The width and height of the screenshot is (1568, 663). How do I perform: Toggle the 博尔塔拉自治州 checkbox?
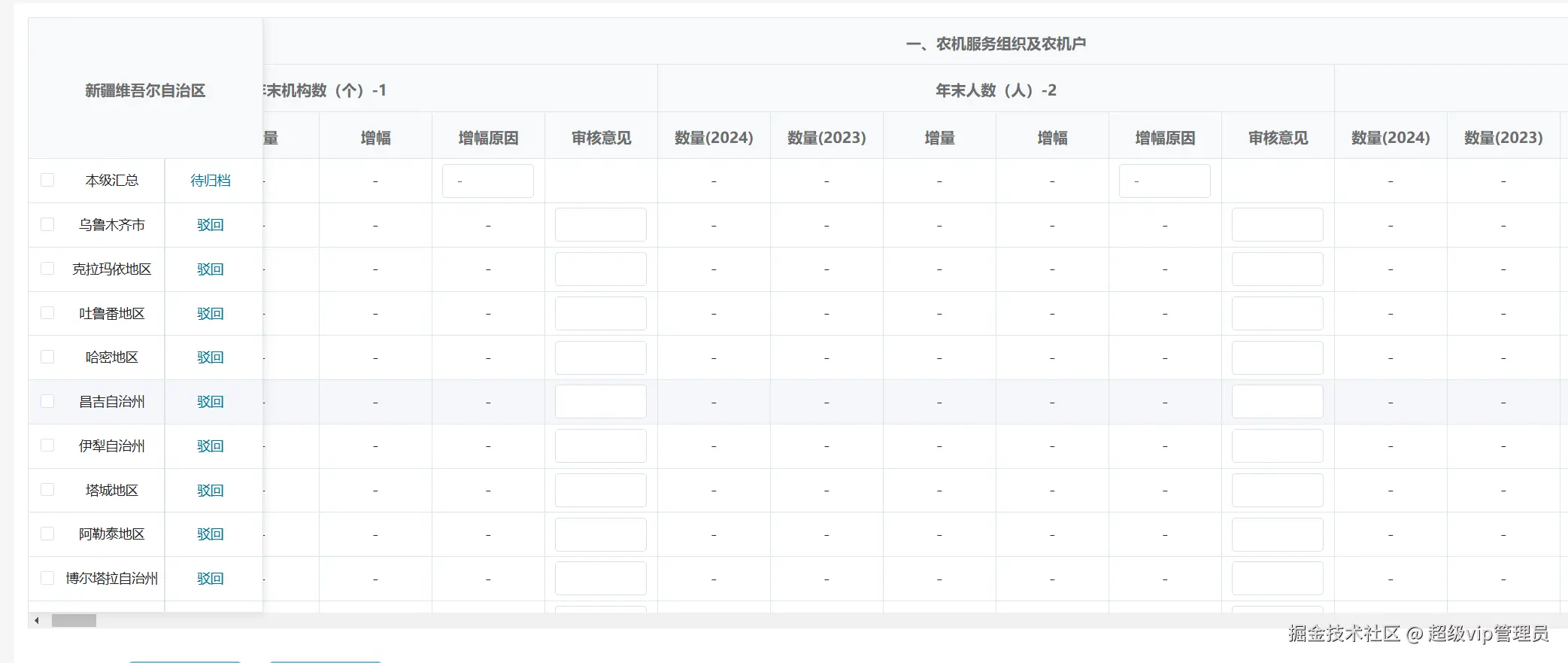coord(47,578)
